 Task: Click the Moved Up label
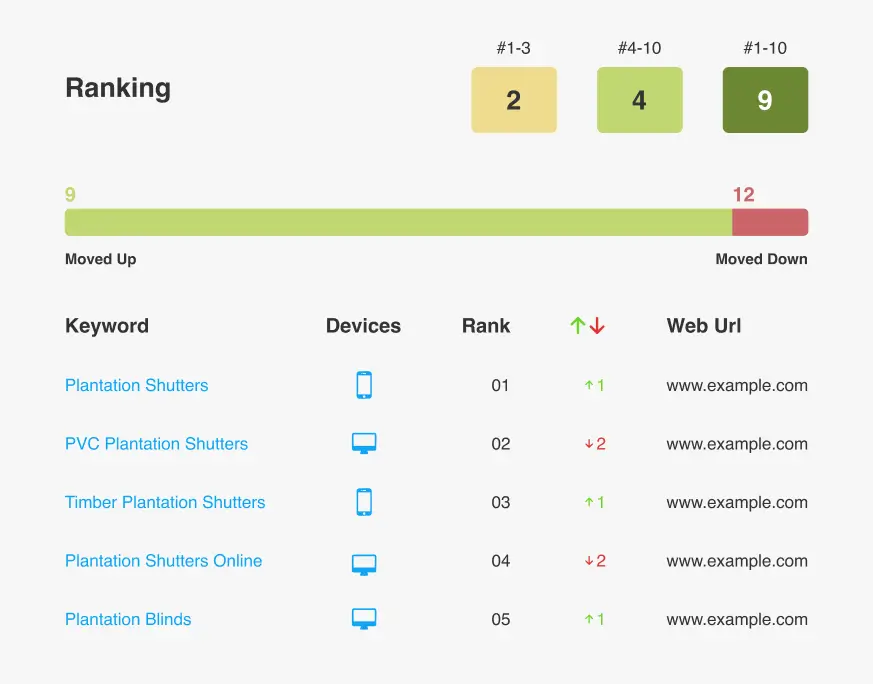(x=101, y=259)
